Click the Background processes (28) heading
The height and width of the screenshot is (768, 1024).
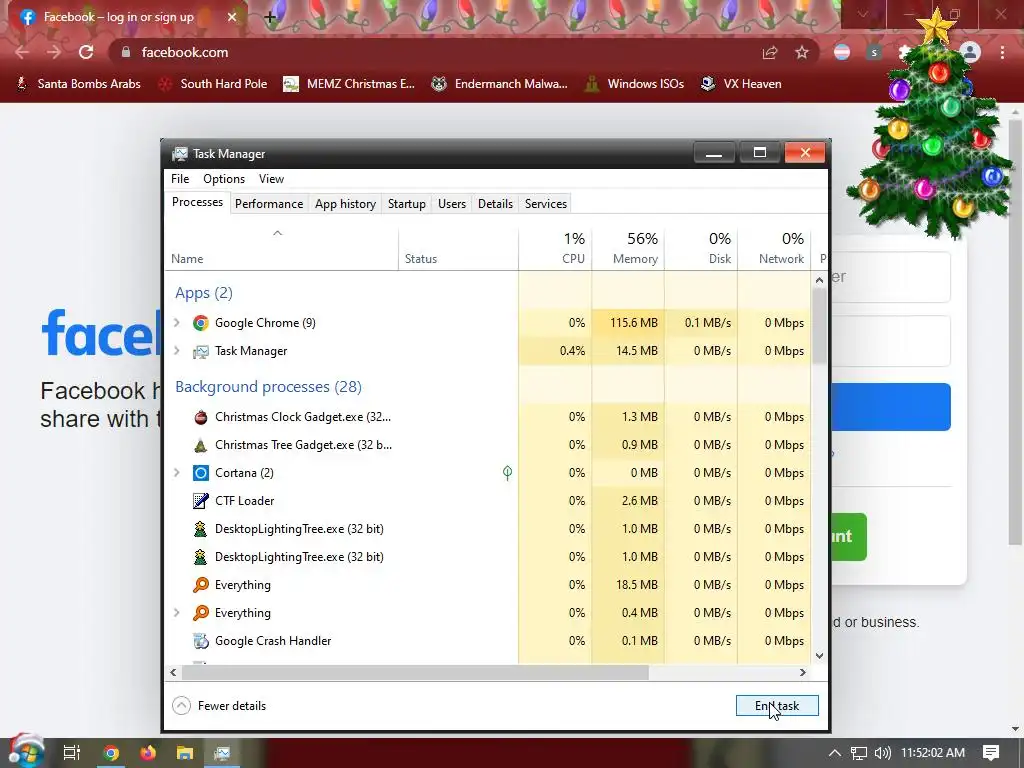click(268, 387)
